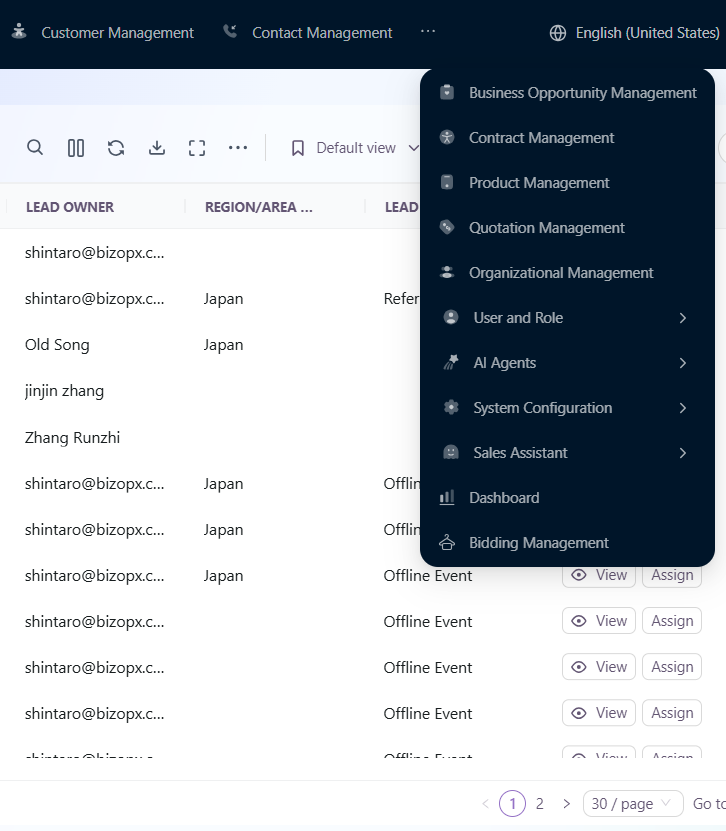Click the previous page arrow
Screen dimensions: 726x831
(485, 804)
